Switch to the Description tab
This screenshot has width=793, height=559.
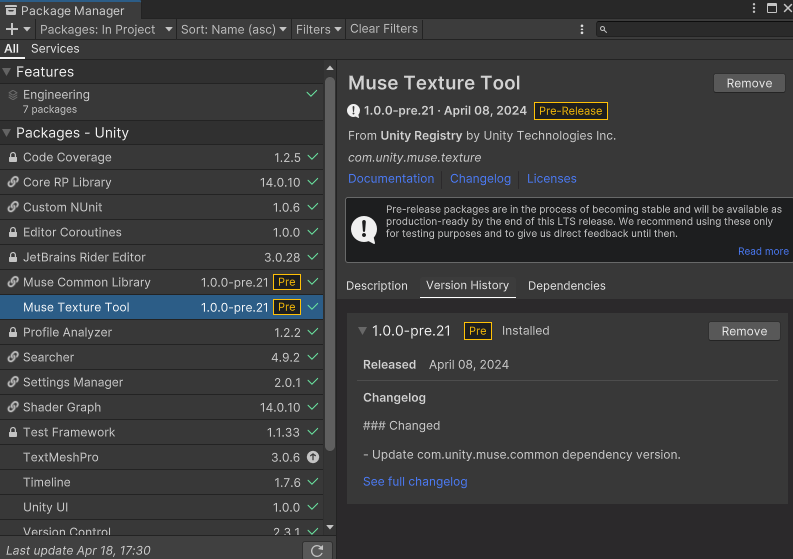[377, 286]
